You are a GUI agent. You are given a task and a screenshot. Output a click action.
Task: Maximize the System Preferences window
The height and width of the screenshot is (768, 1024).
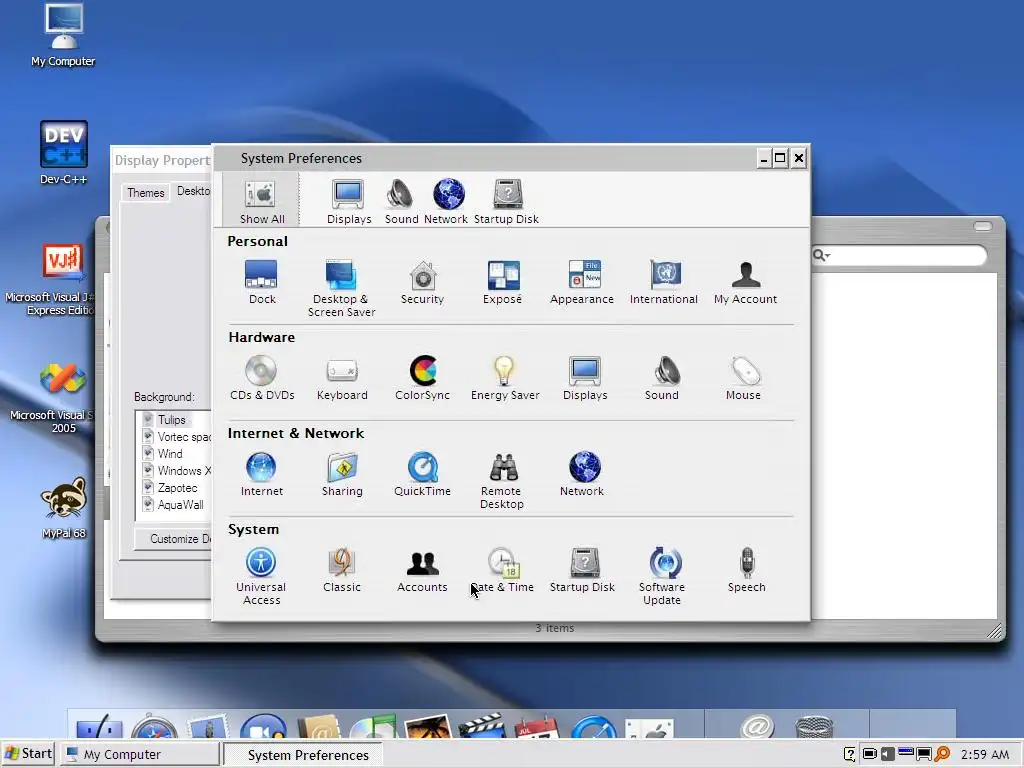[x=780, y=158]
